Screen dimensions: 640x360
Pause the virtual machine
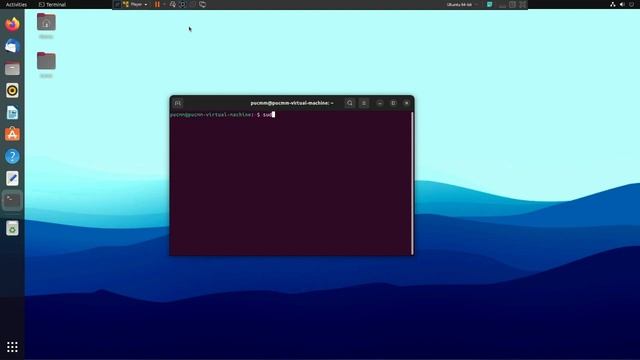[x=157, y=4]
